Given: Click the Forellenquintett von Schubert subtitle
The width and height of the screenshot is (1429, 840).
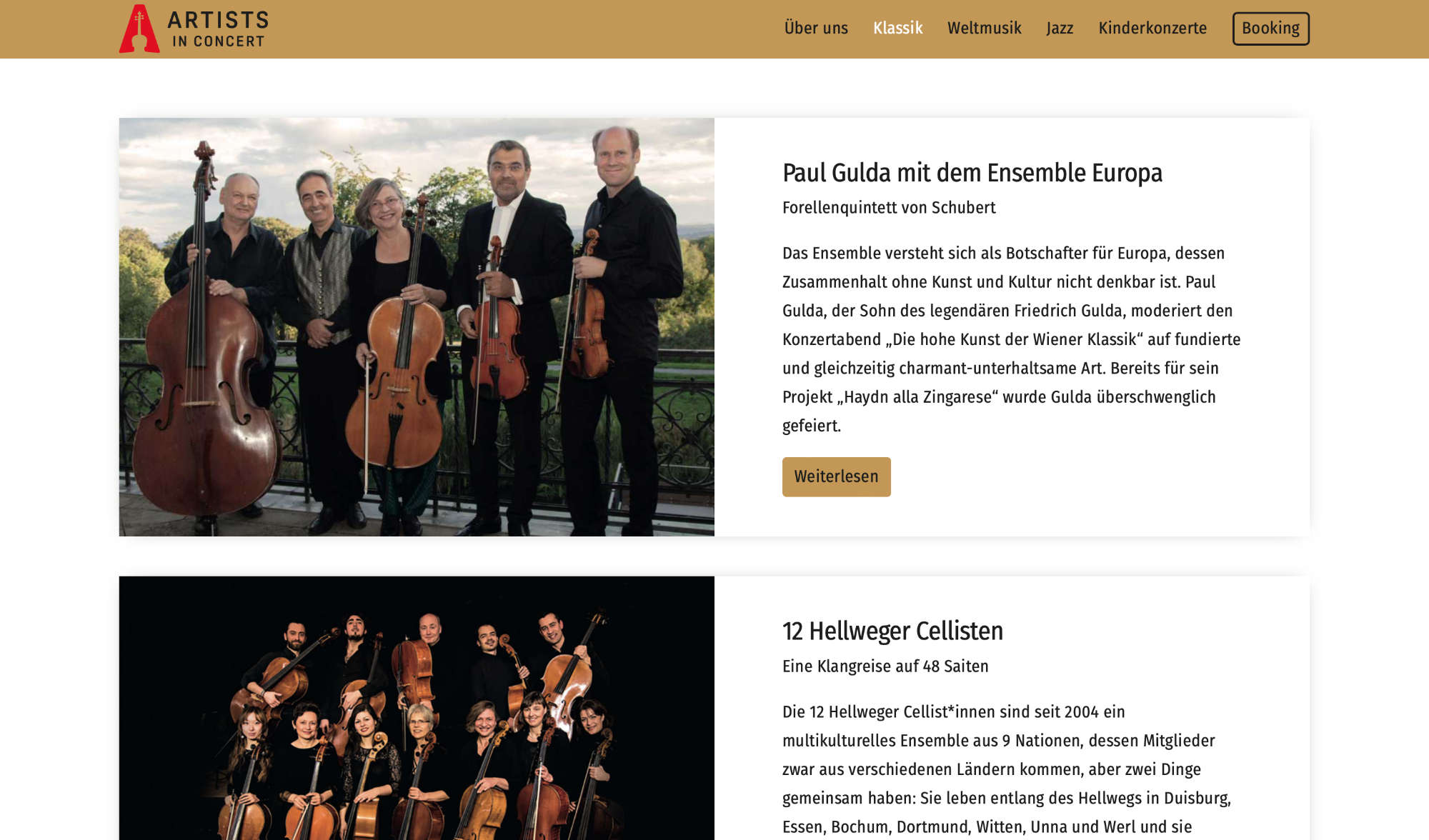Looking at the screenshot, I should coord(888,208).
